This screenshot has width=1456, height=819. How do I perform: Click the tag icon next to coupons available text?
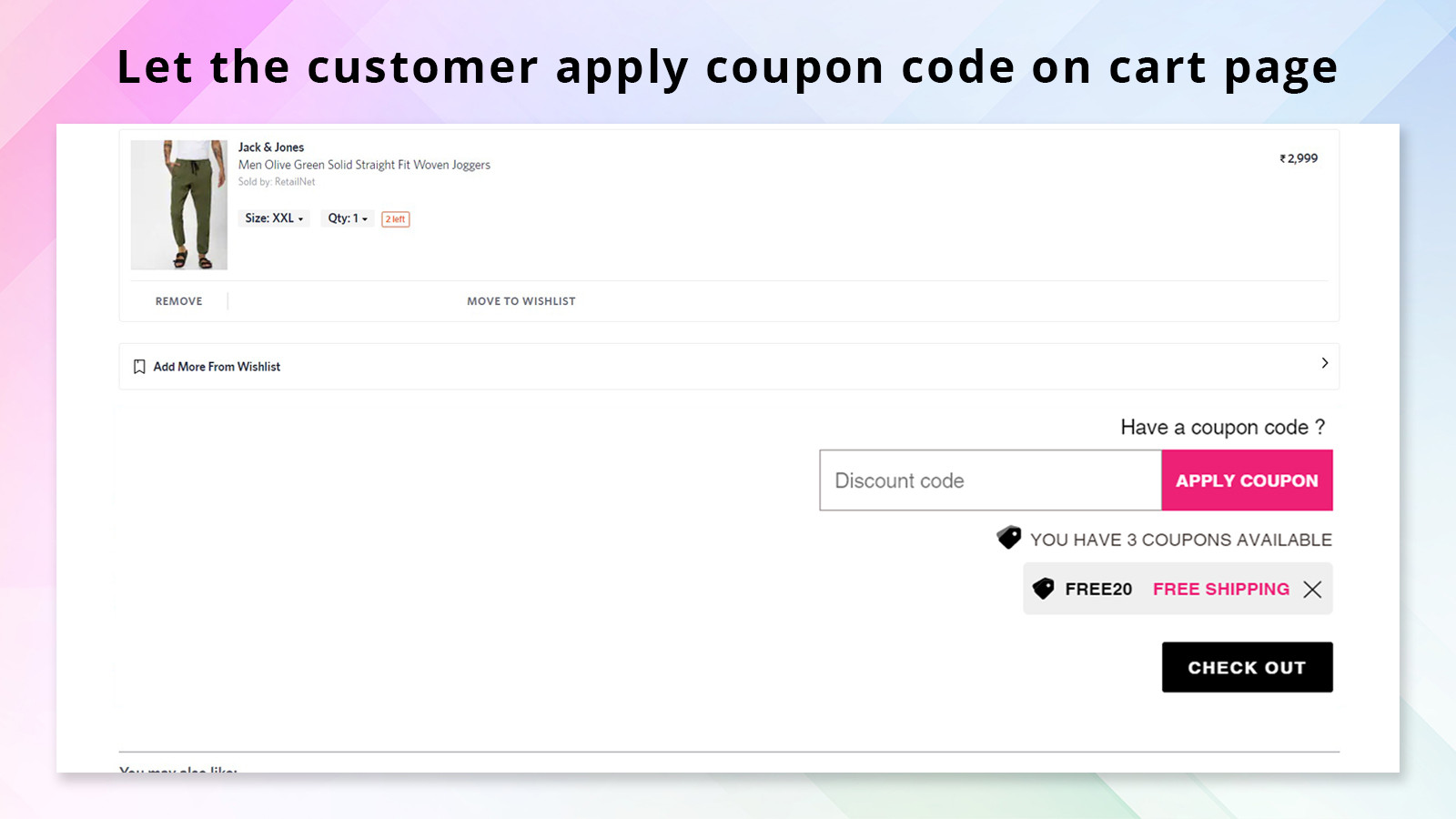click(1008, 538)
